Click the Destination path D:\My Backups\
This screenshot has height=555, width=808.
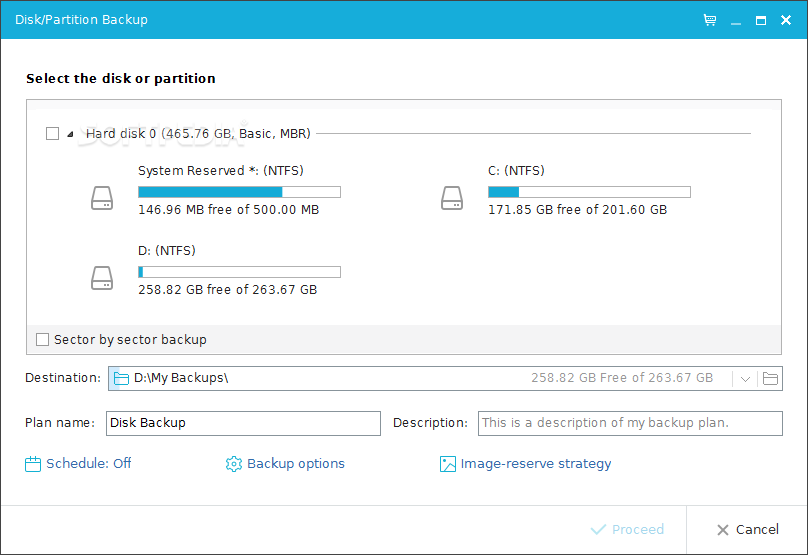pyautogui.click(x=181, y=378)
